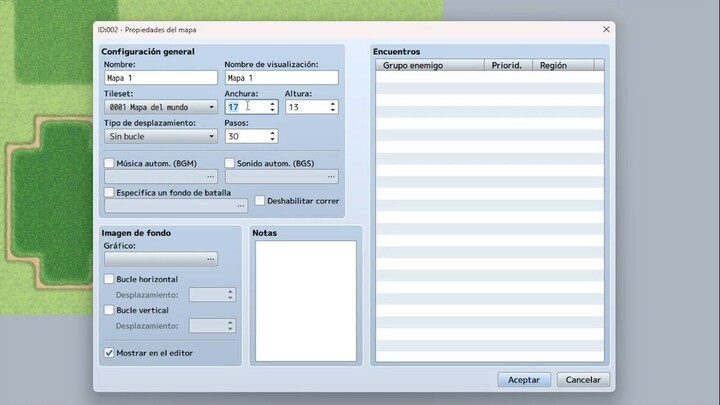Browse BGS sound file ellipsis
Viewport: 720px width, 405px height.
click(331, 176)
